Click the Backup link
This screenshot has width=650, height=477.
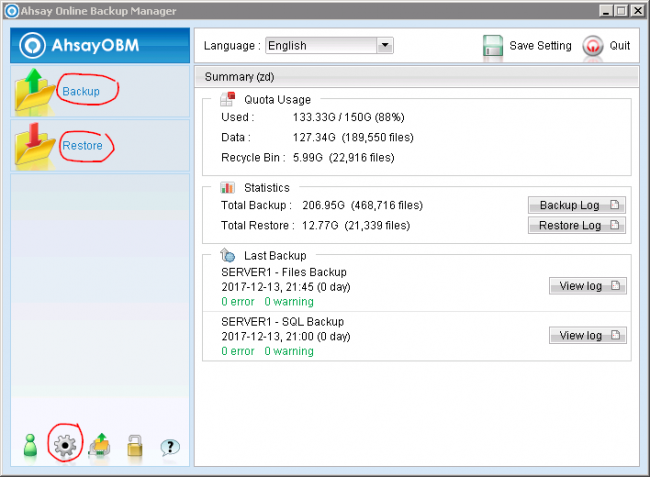coord(81,91)
